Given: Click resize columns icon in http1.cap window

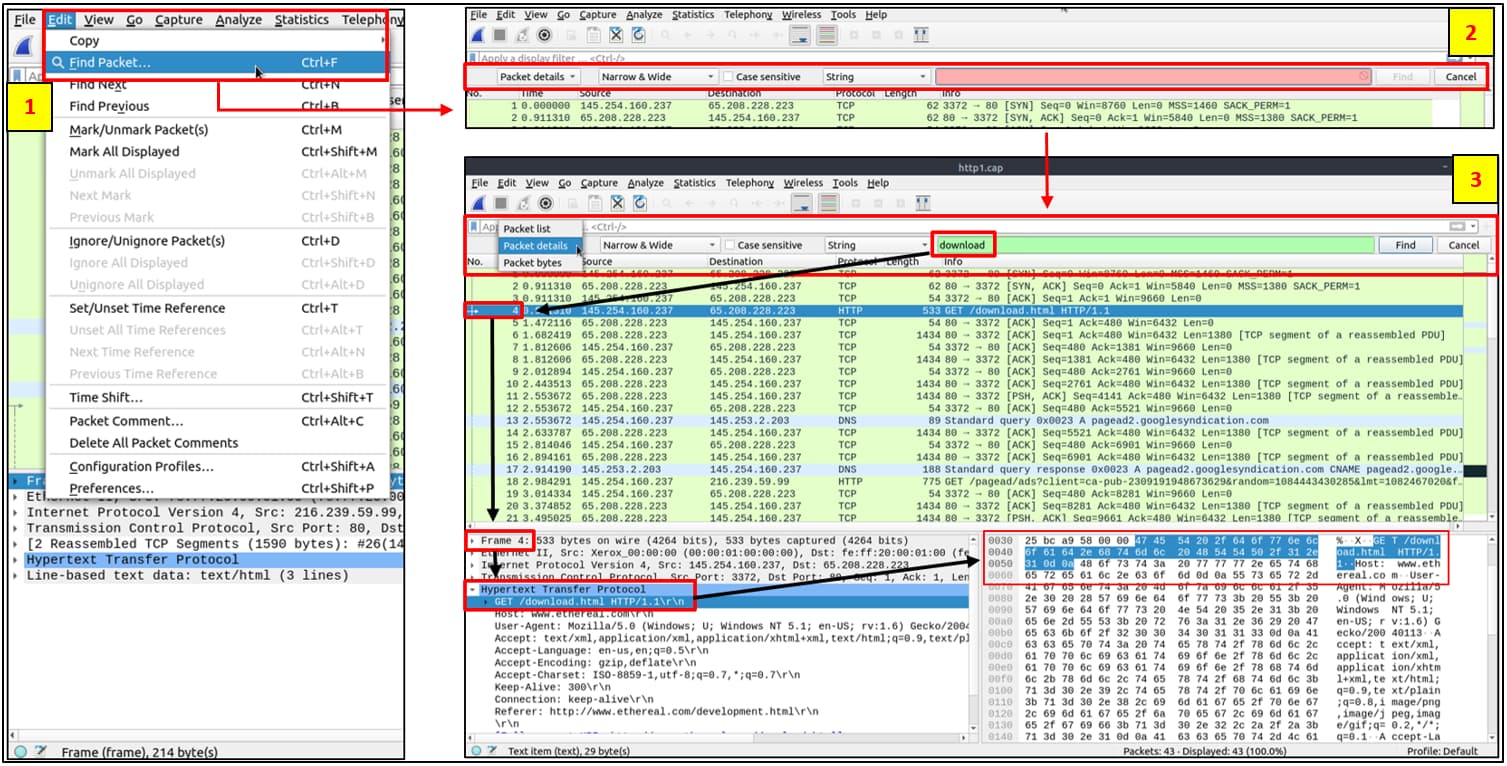Looking at the screenshot, I should click(922, 203).
